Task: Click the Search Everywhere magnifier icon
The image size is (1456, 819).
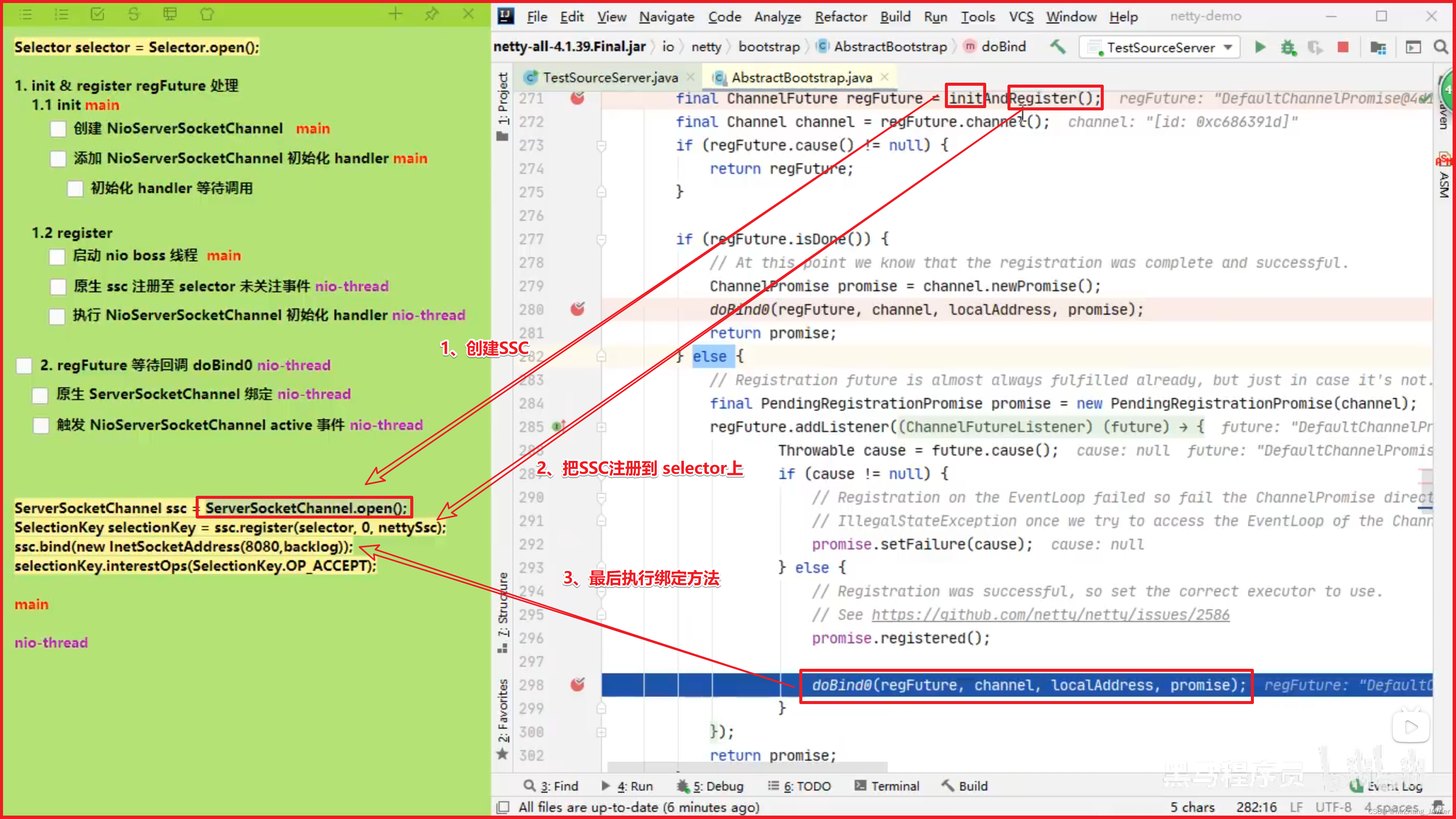Action: tap(1441, 47)
